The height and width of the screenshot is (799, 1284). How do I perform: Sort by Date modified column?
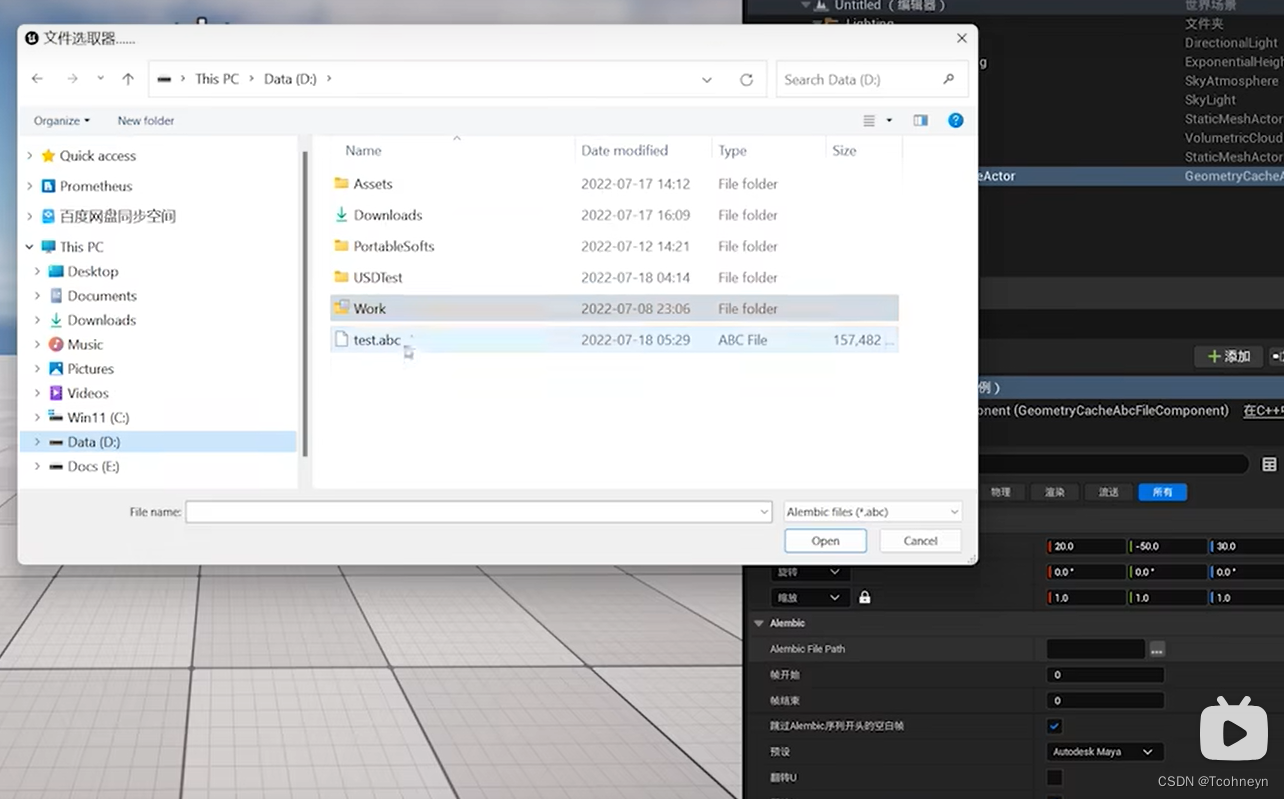point(624,150)
